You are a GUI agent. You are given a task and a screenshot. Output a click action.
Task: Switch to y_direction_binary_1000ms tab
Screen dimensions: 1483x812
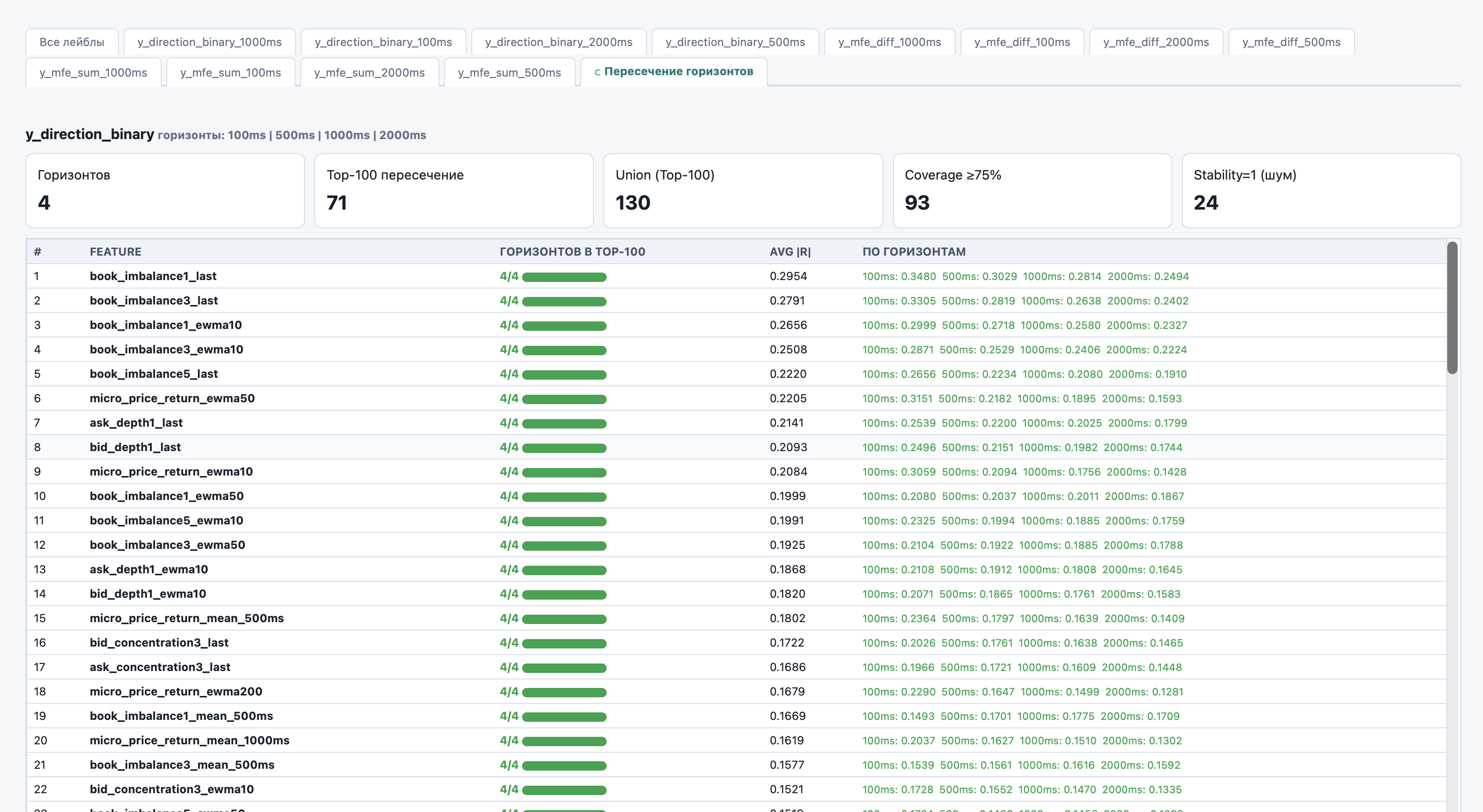tap(210, 42)
